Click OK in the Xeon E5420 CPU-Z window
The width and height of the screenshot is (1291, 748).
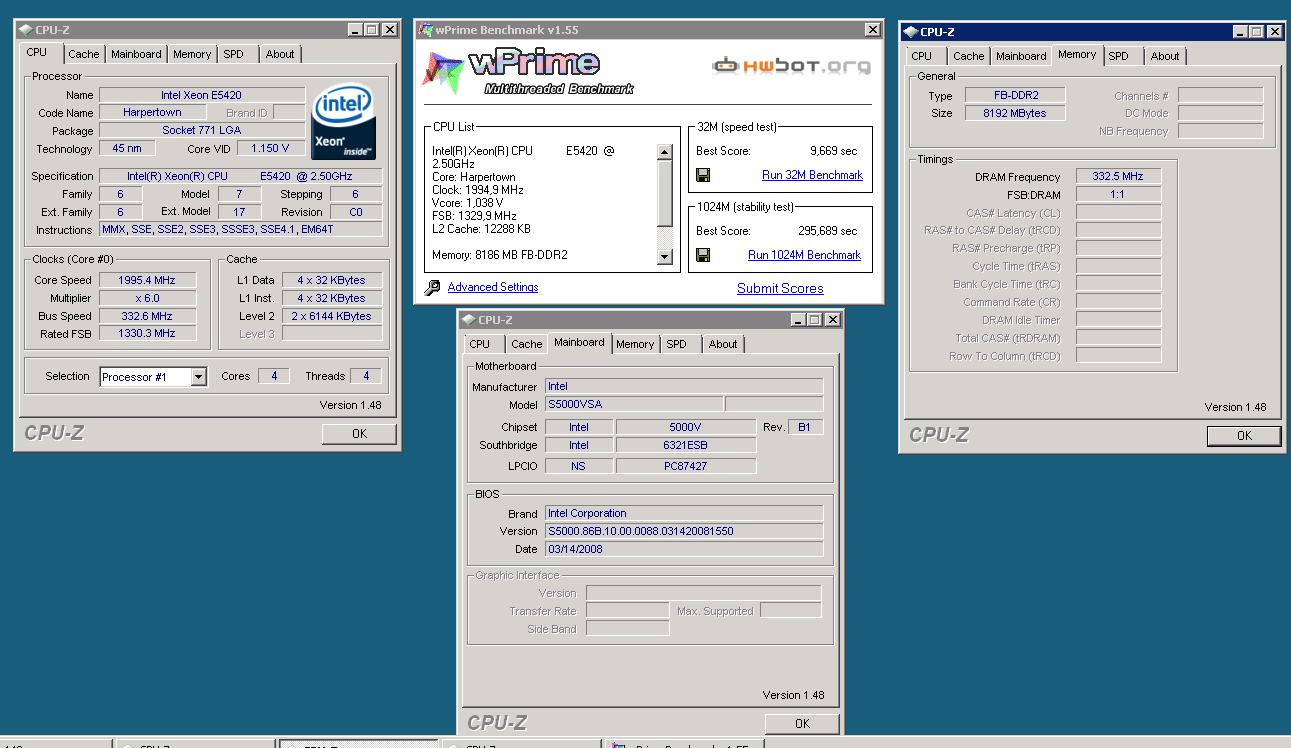[359, 434]
